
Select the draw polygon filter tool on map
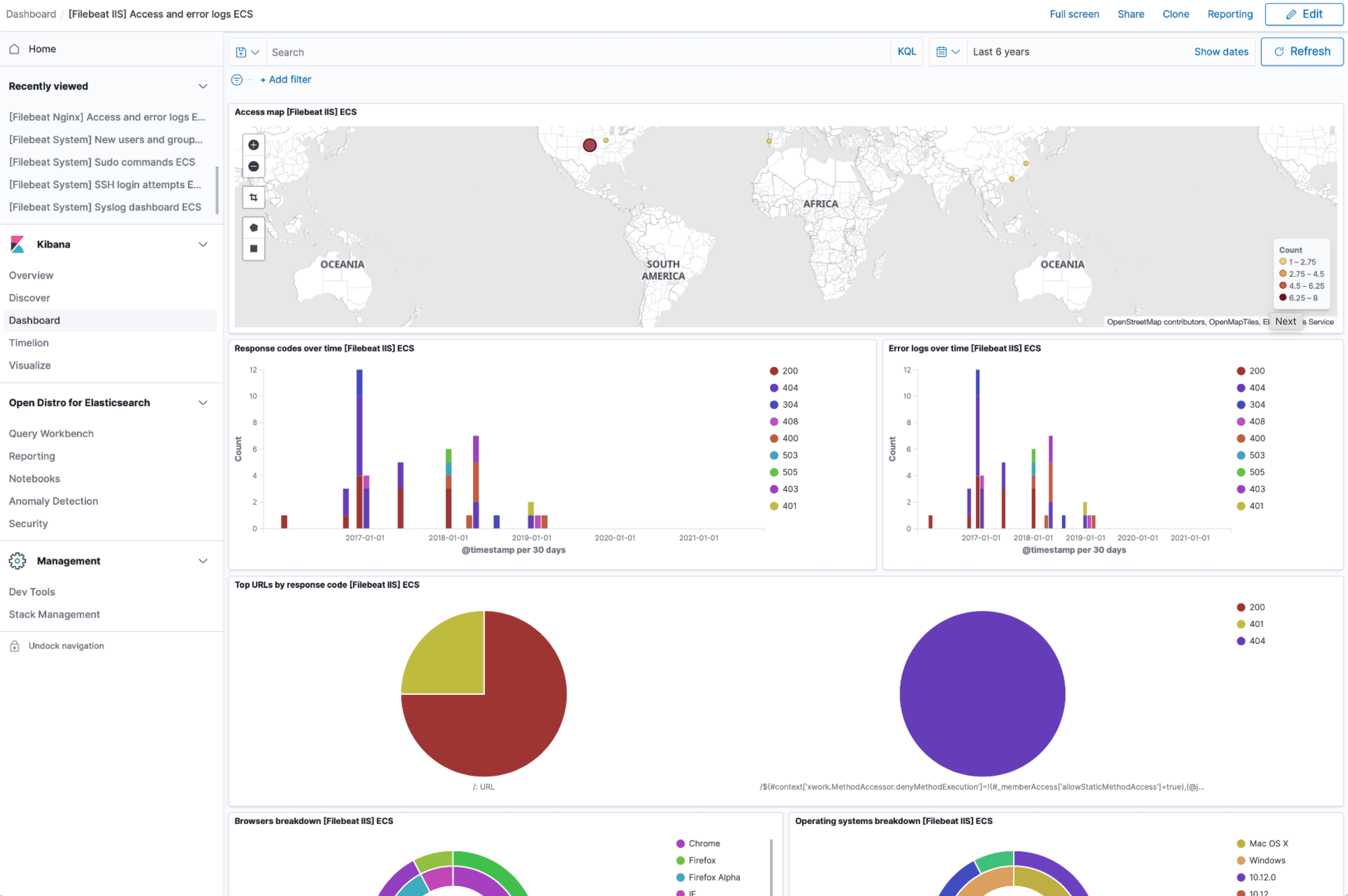tap(253, 228)
